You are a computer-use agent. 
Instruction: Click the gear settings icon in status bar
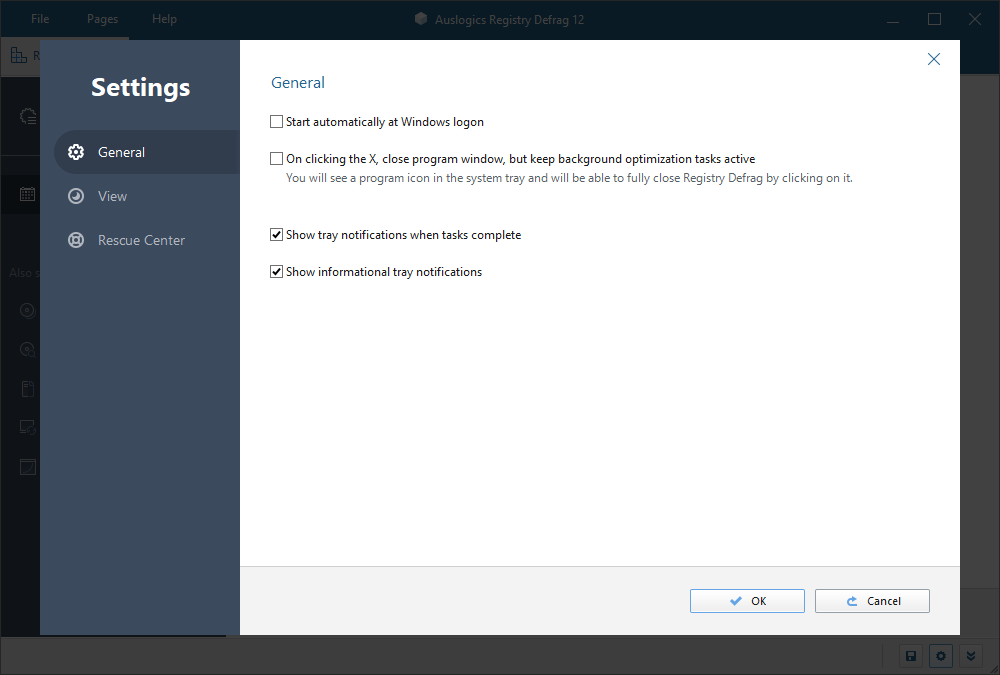coord(941,656)
